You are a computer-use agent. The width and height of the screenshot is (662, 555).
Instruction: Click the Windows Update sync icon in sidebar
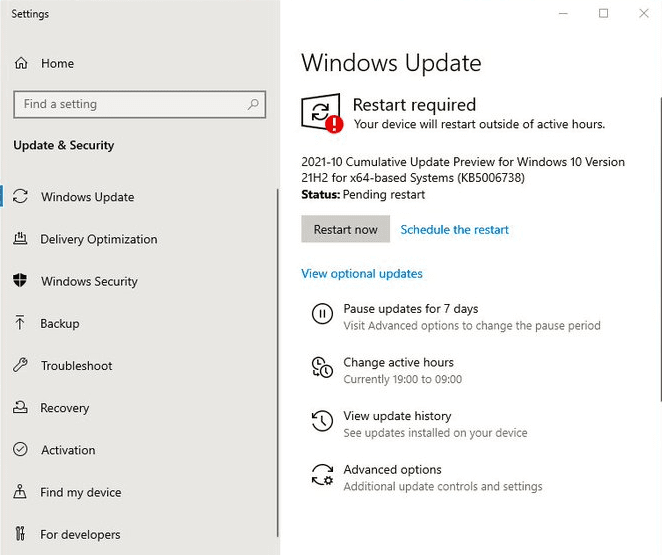click(x=20, y=196)
